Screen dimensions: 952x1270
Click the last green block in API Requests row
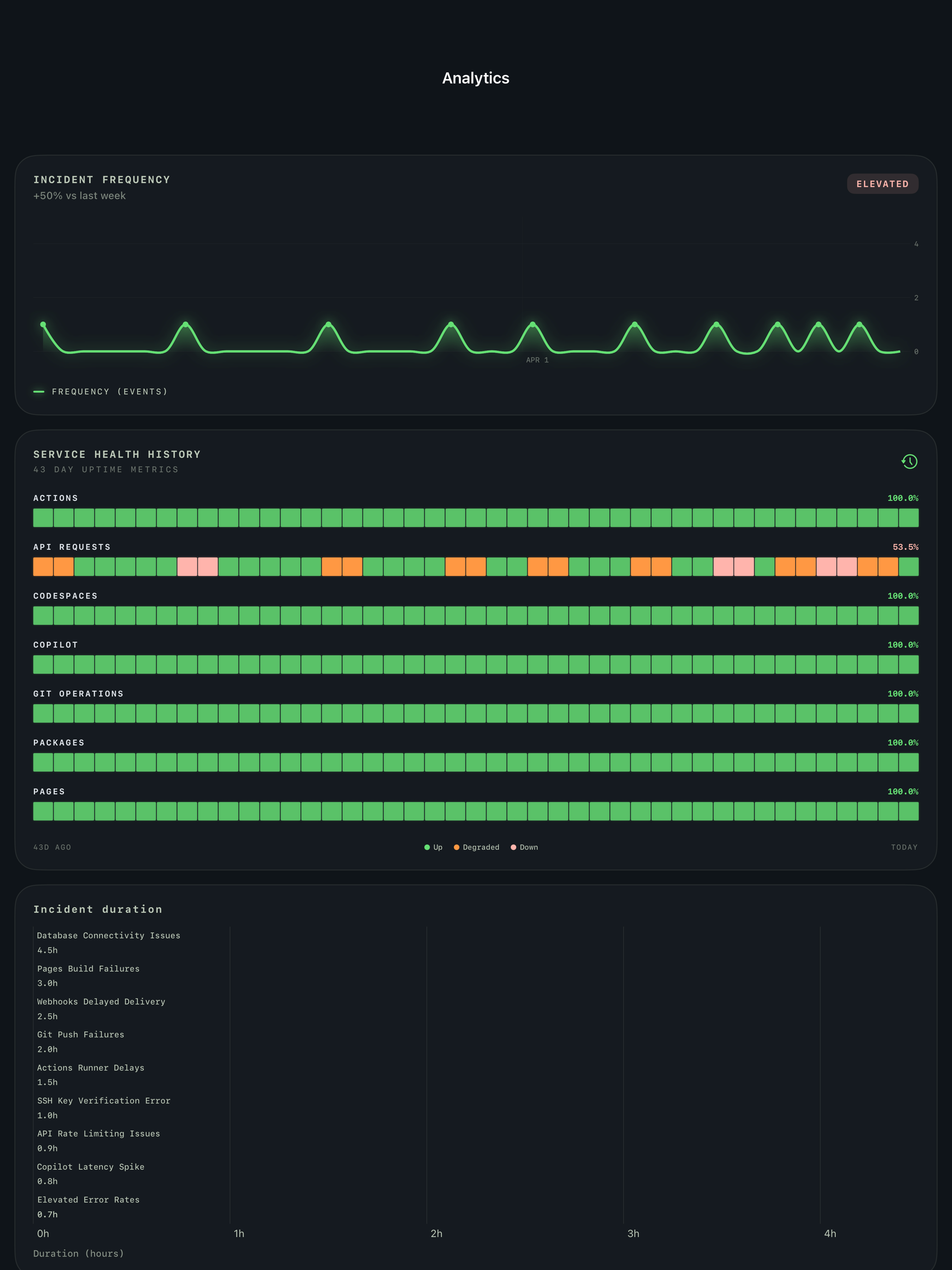908,567
